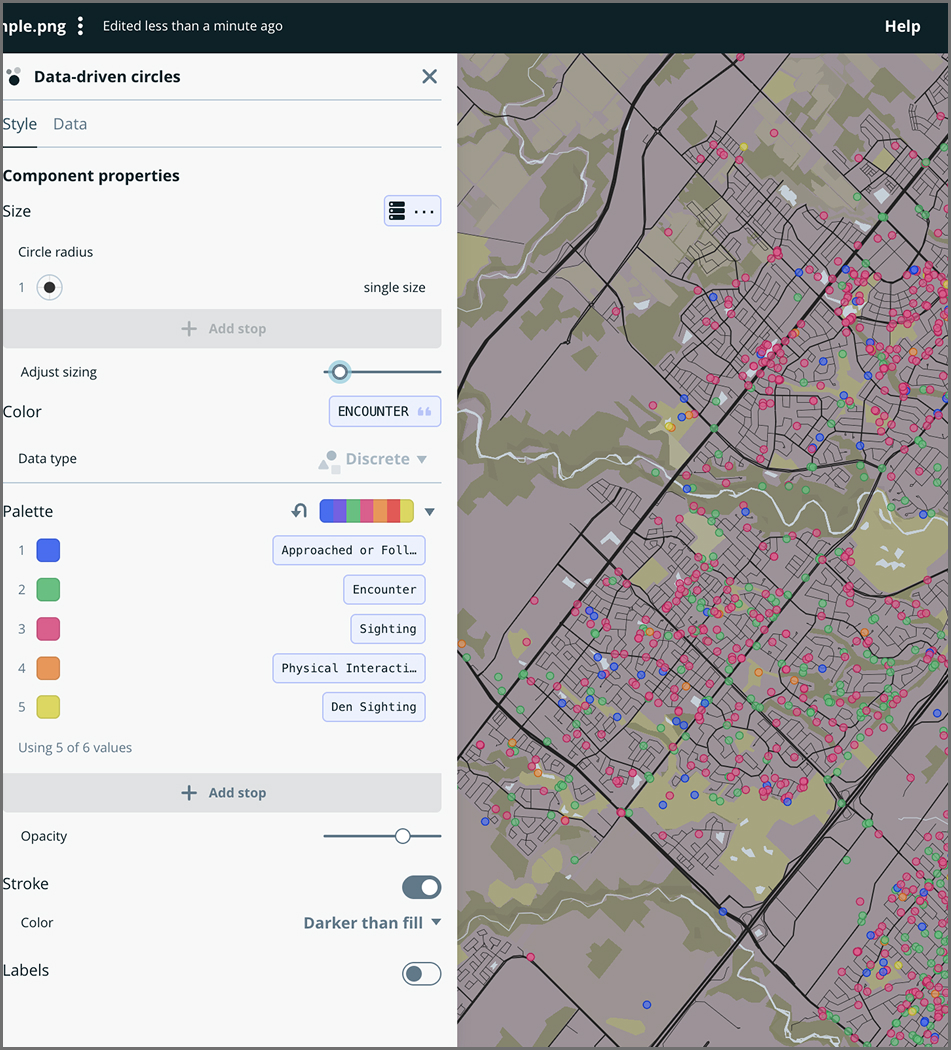Click the ENCOUNTER attribute chip under Color
Screen dimensions: 951x1050
[x=384, y=411]
